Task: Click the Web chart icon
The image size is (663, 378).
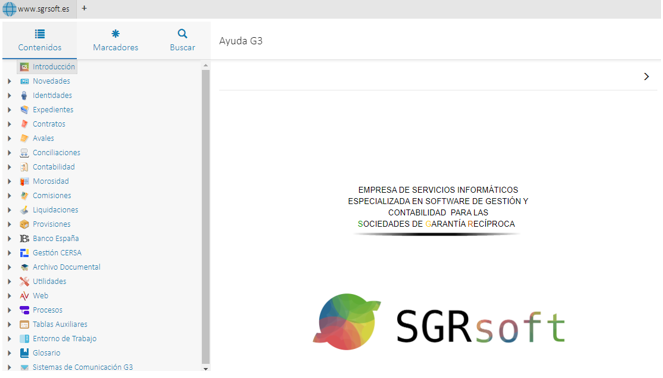Action: click(24, 296)
